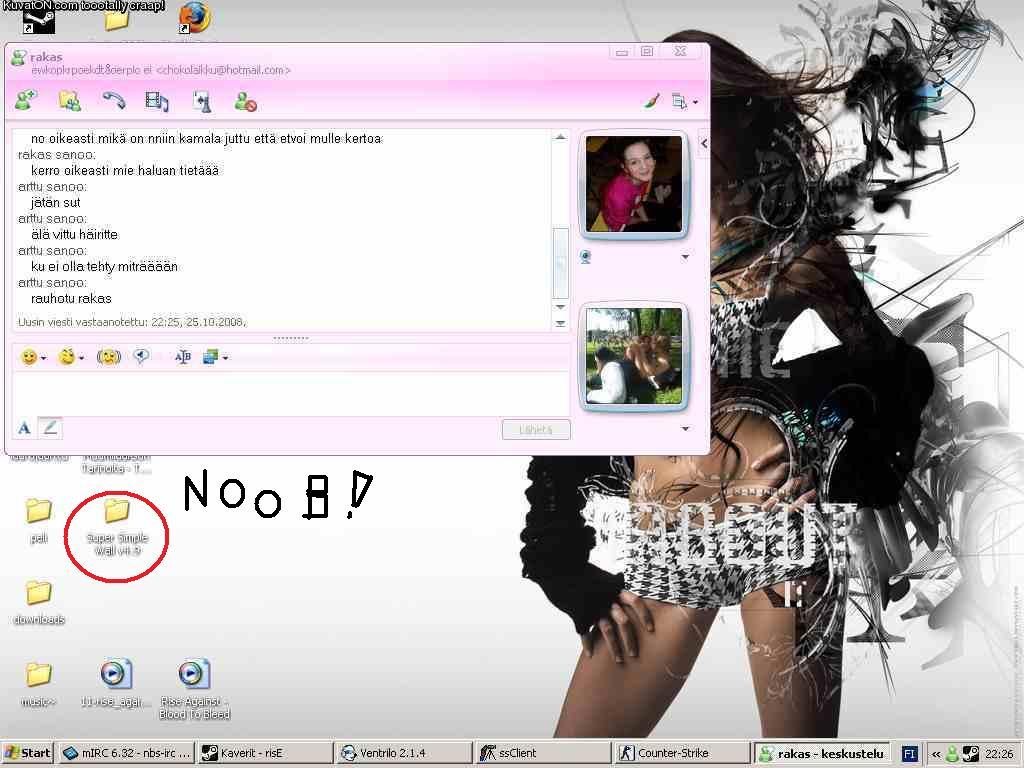The width and height of the screenshot is (1024, 768).
Task: Click the invite contact to conversation icon
Action: click(x=25, y=100)
